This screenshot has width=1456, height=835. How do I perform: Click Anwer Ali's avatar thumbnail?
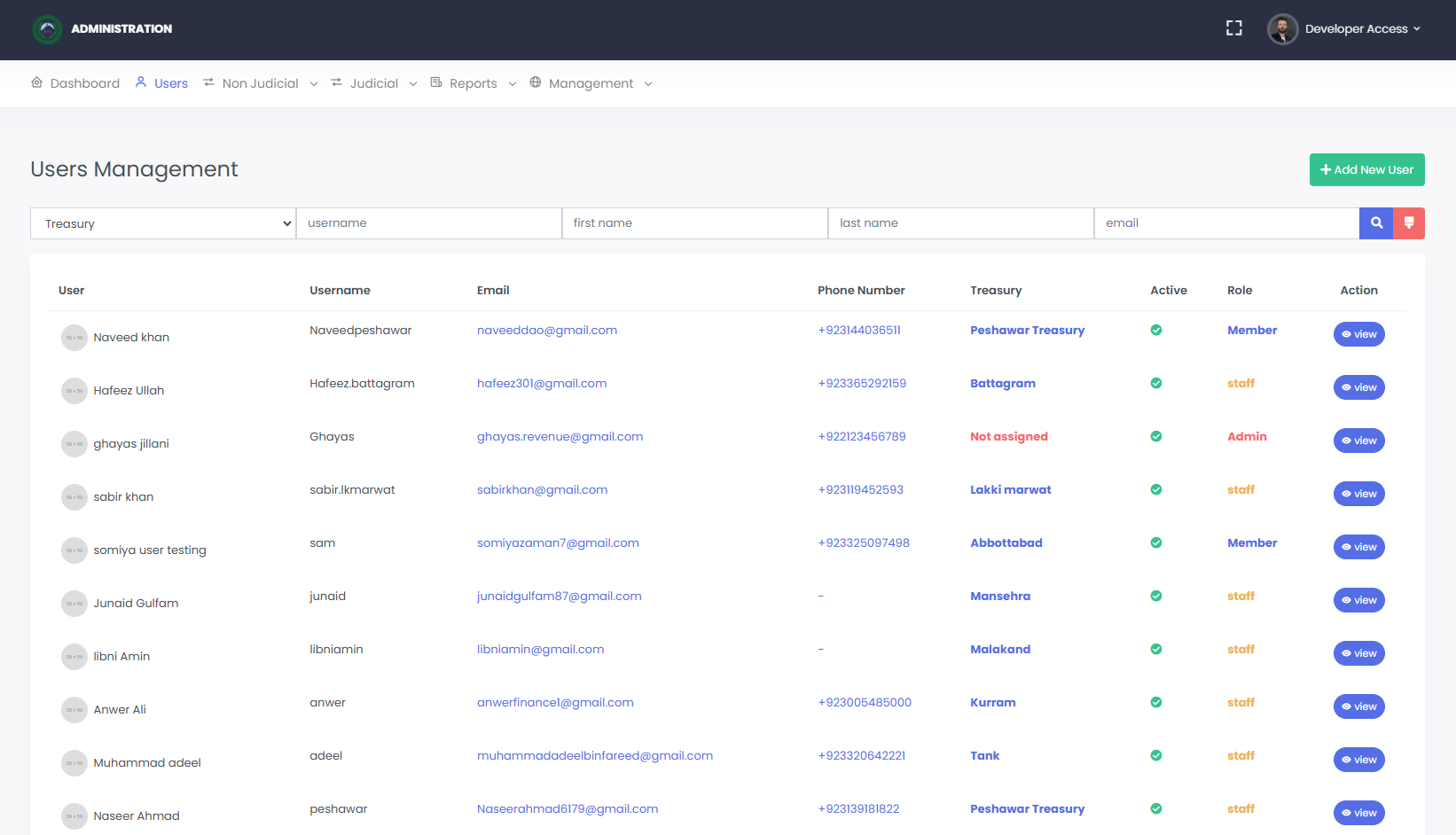(74, 710)
